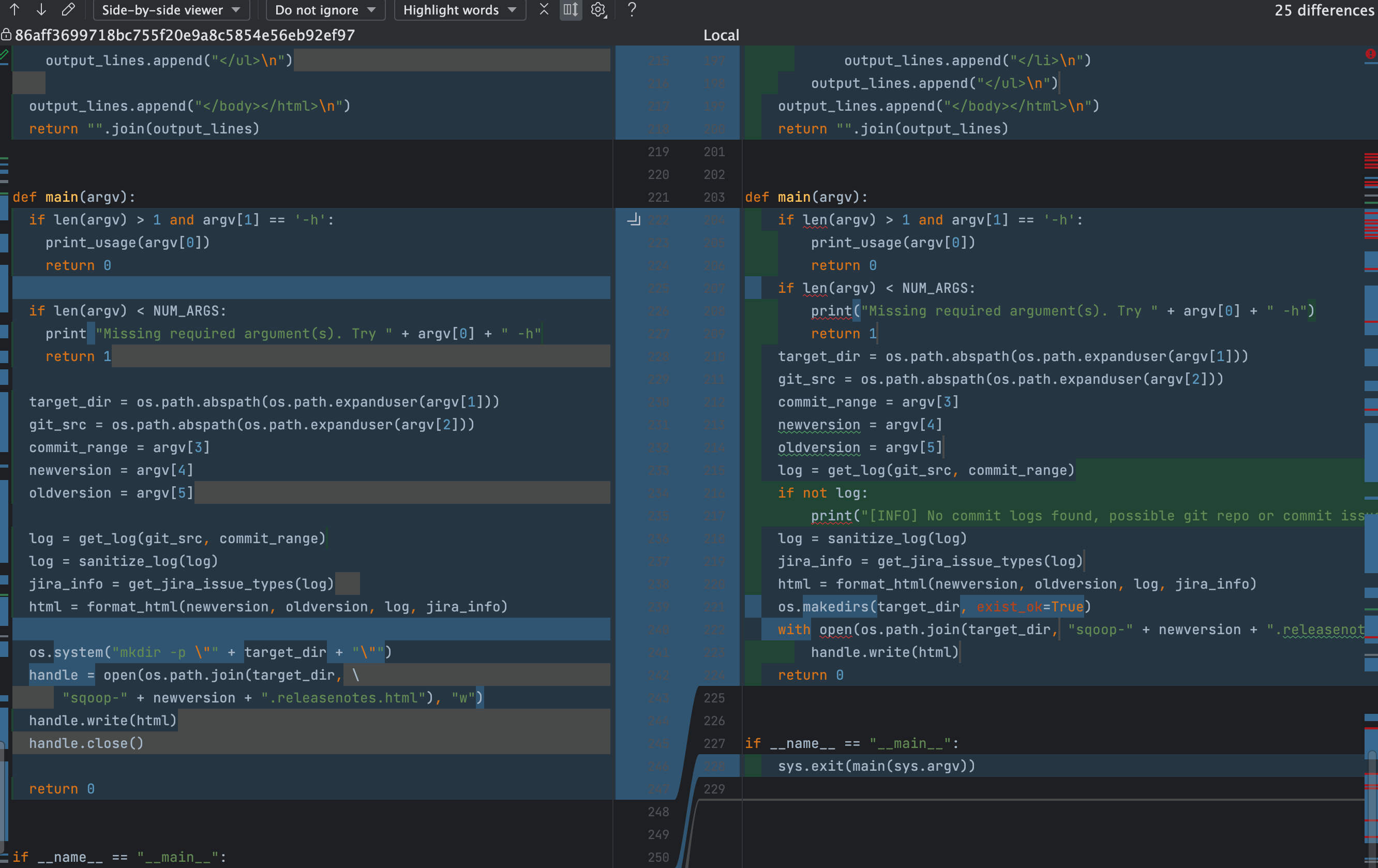Click the 'if not log:' line
1378x868 pixels.
coord(822,492)
